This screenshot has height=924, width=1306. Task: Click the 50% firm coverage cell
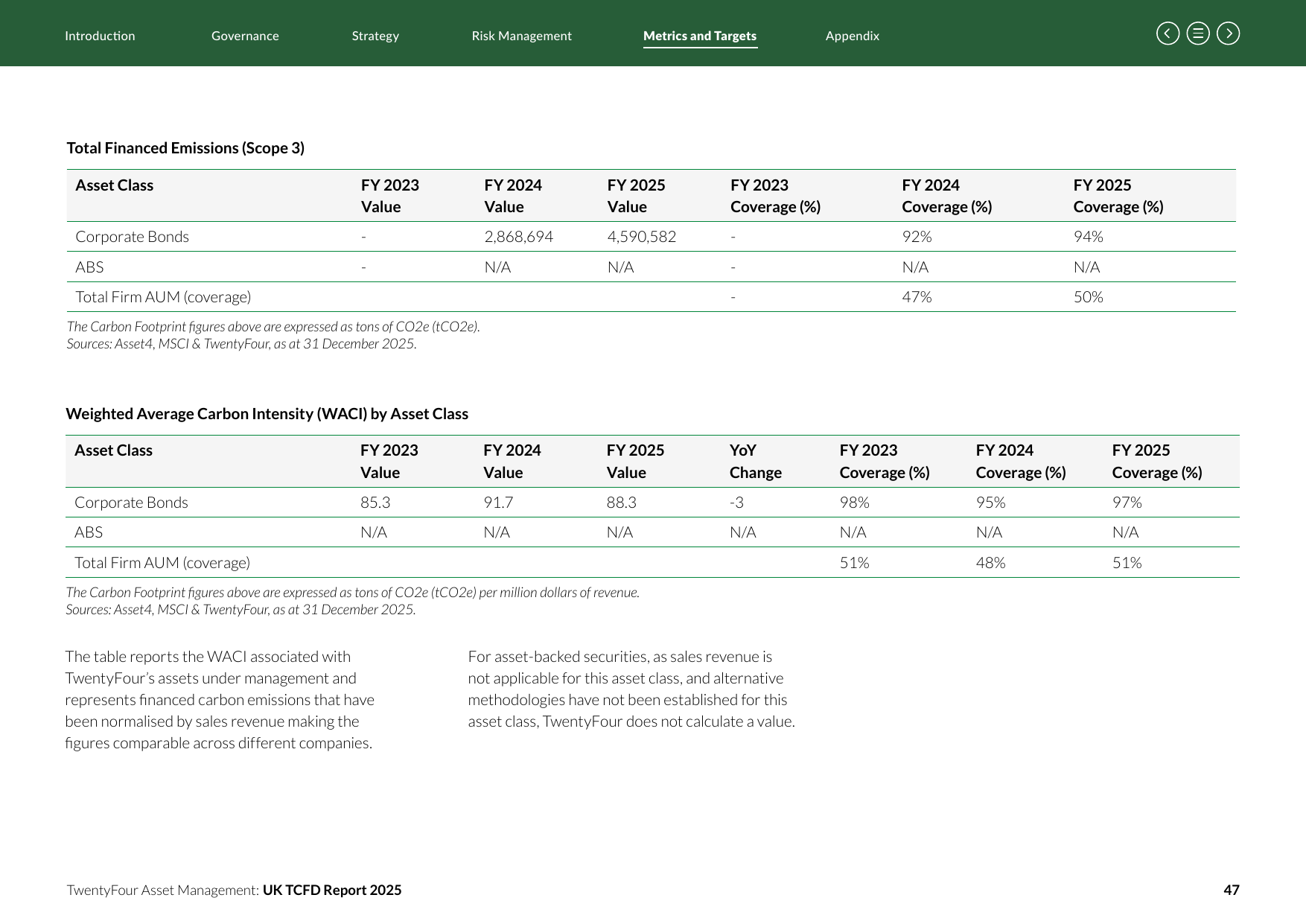pos(1088,297)
